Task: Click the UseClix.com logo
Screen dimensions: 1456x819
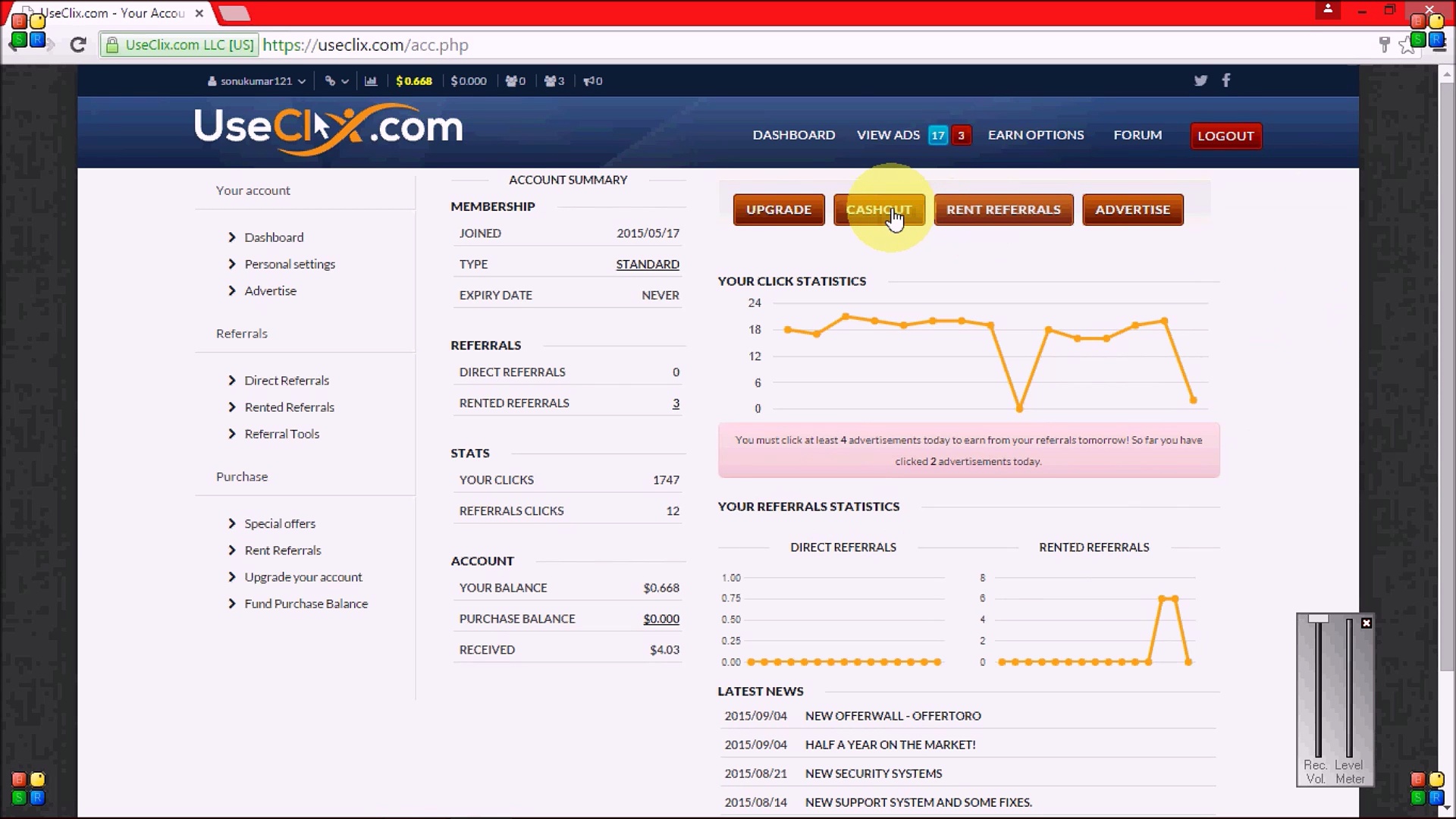Action: pos(328,127)
